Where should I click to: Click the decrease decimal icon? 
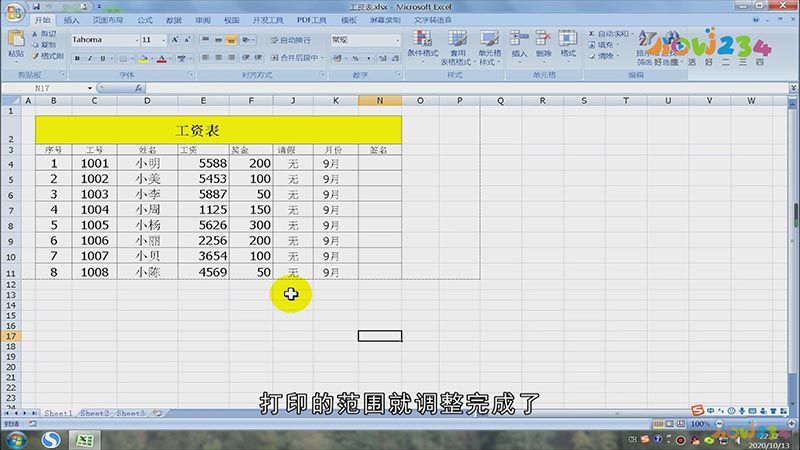[395, 59]
